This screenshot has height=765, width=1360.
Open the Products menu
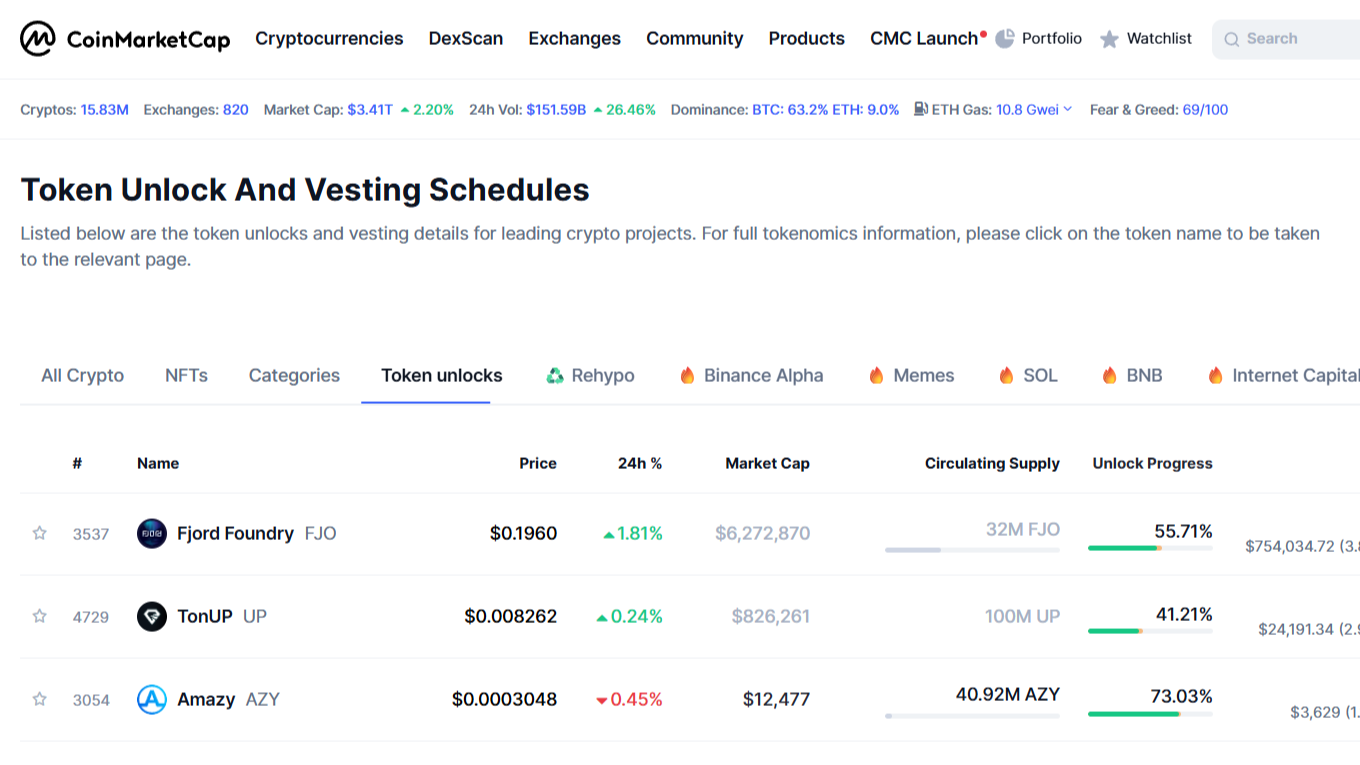click(x=807, y=39)
